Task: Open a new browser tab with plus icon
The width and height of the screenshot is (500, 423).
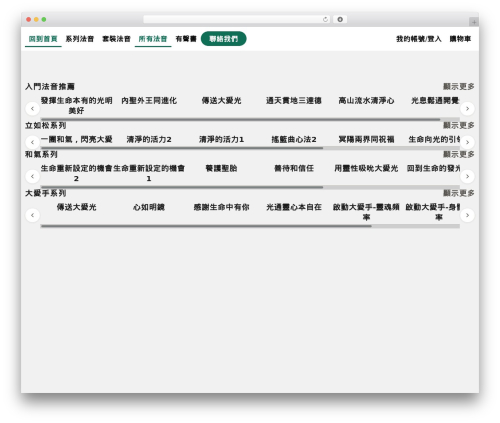Action: pos(474,22)
